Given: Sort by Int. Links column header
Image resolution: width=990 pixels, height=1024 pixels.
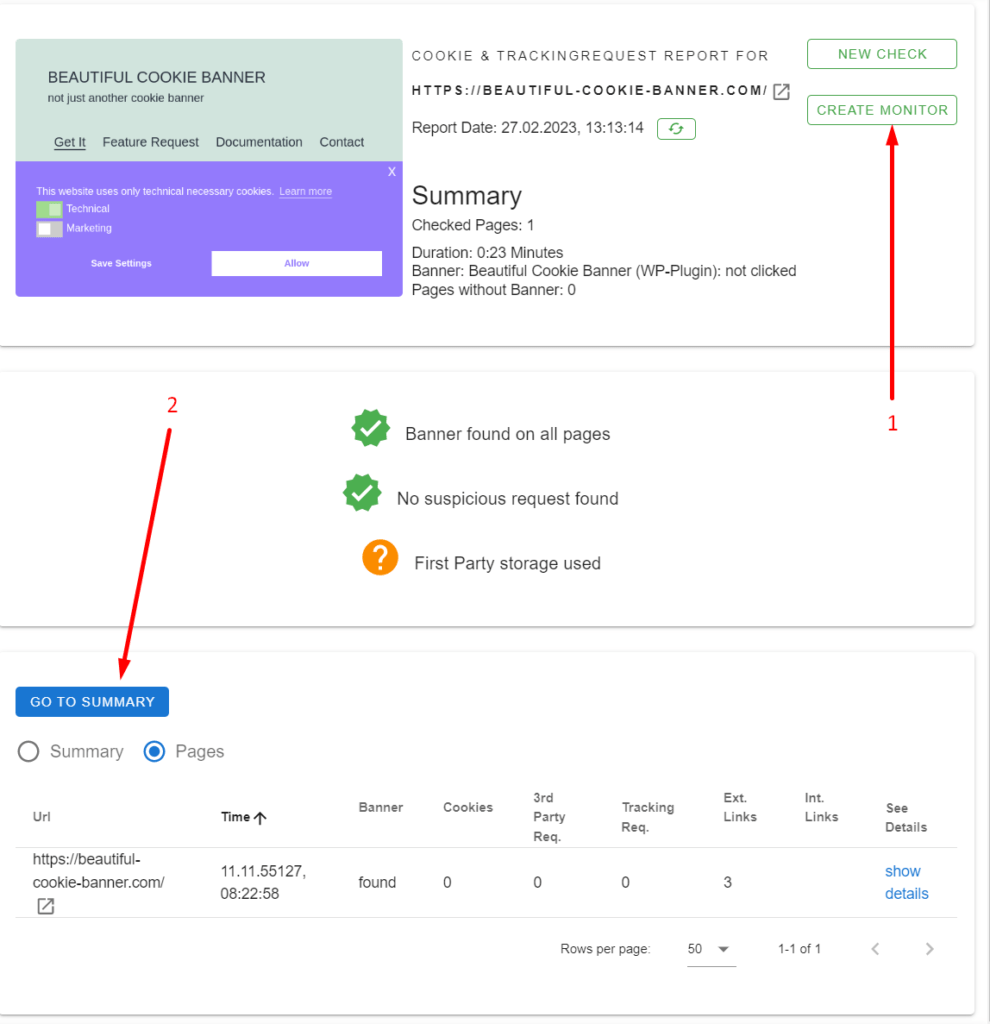Looking at the screenshot, I should [x=821, y=807].
